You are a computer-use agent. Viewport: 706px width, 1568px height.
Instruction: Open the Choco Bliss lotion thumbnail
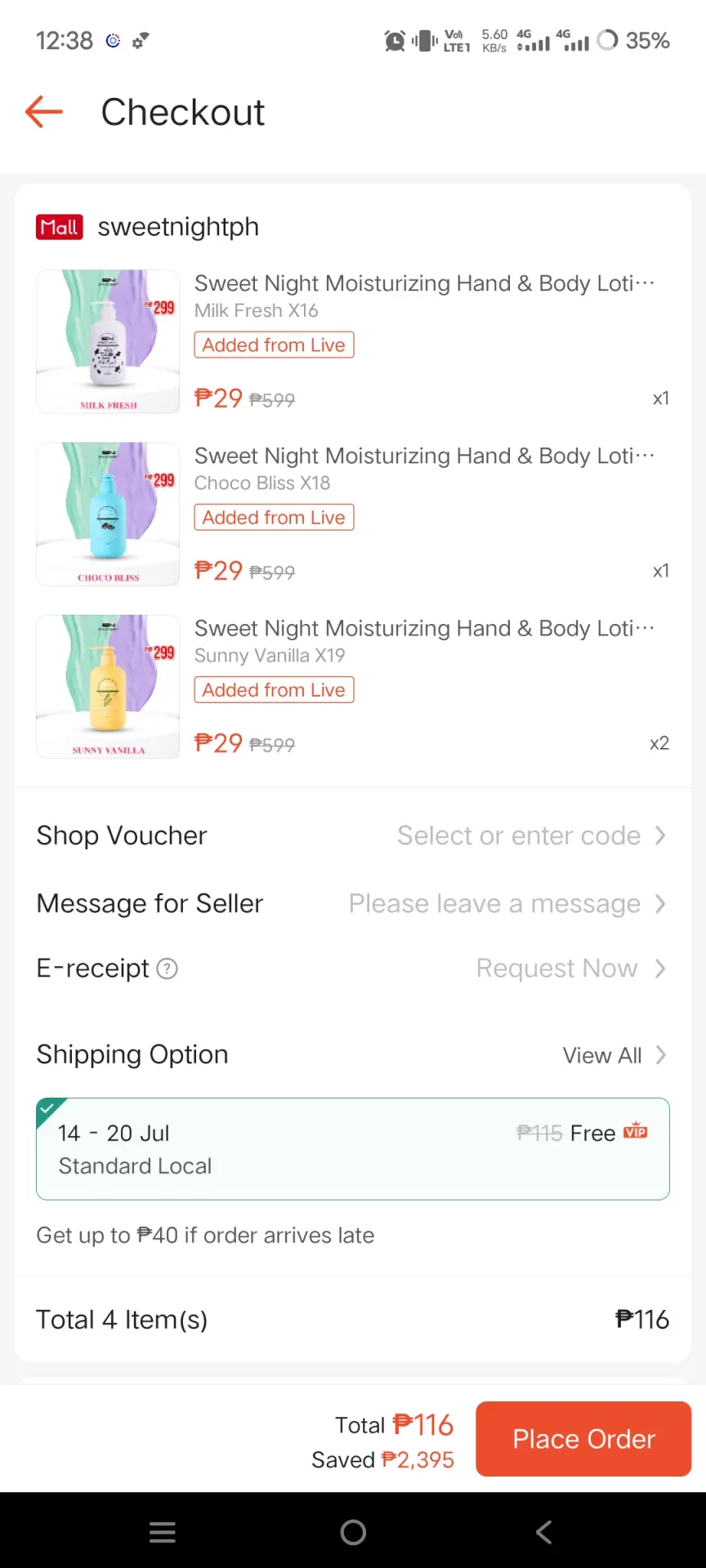click(x=108, y=514)
